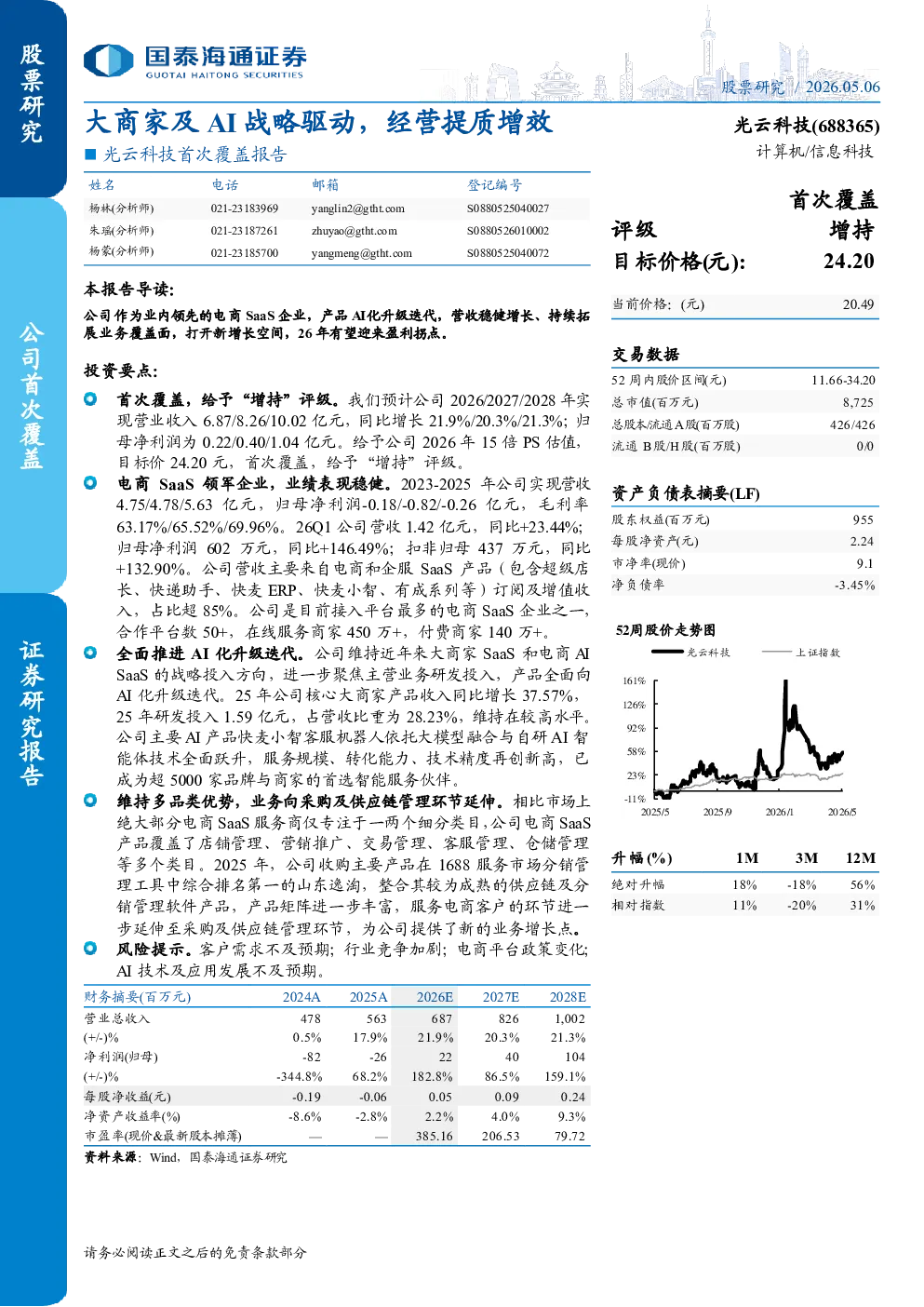Click subtitle 光云科技首次覆盖报告

(x=194, y=155)
